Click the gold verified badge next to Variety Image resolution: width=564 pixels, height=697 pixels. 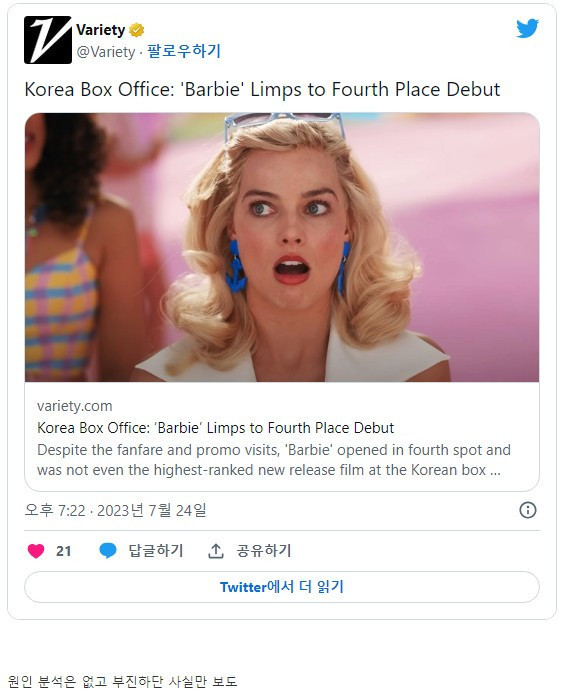[x=136, y=30]
